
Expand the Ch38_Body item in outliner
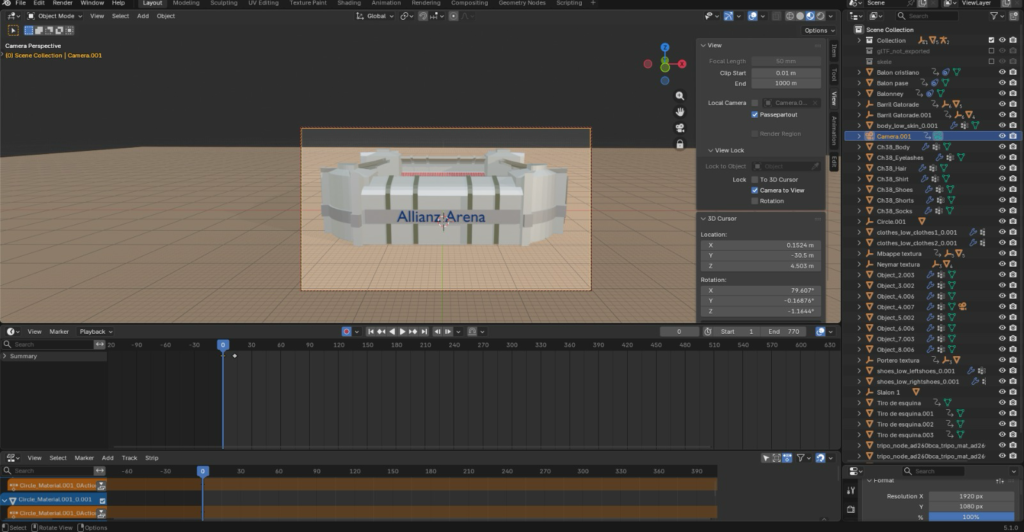[x=859, y=147]
